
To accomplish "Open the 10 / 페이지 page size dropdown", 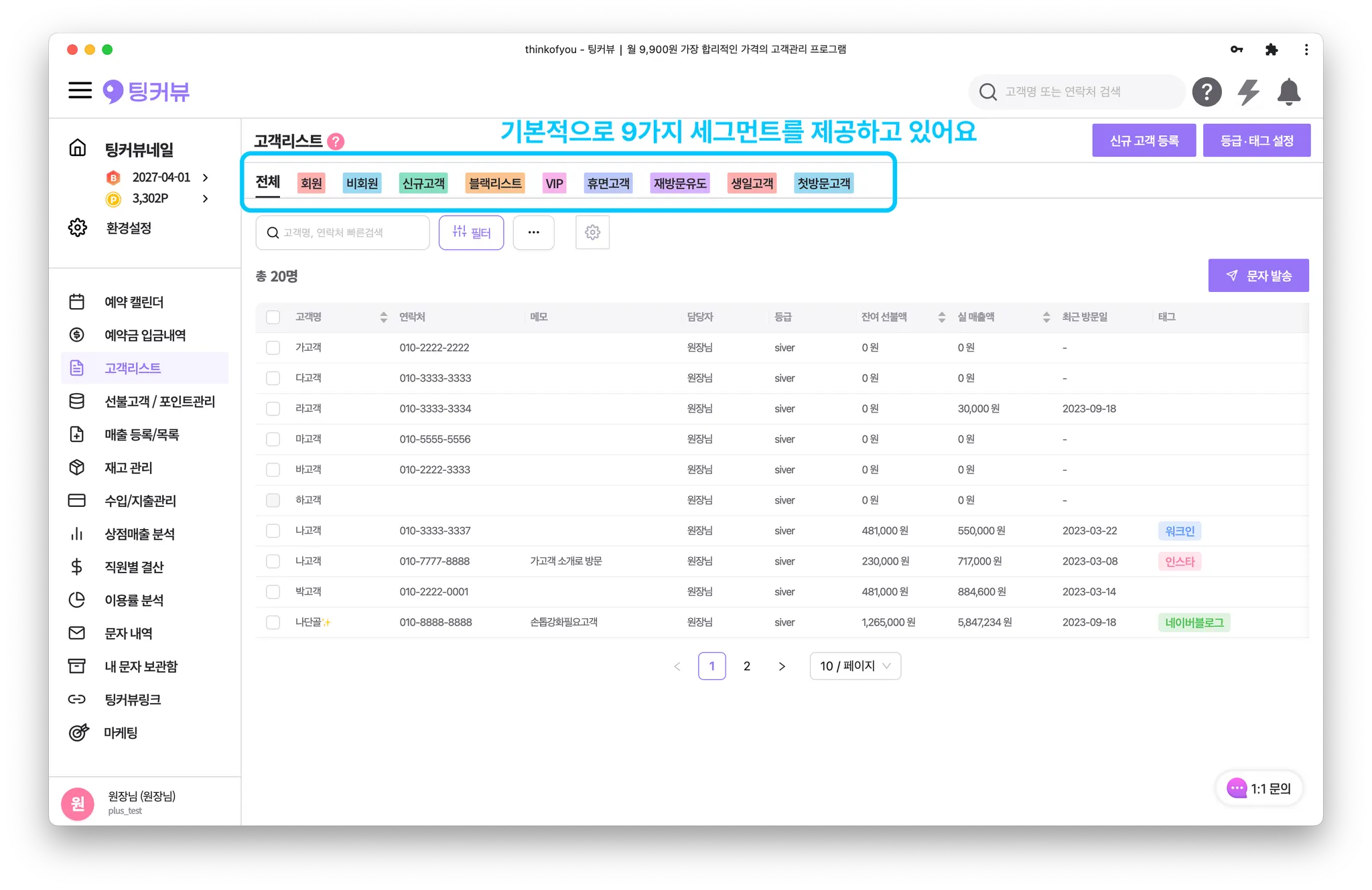I will 855,666.
